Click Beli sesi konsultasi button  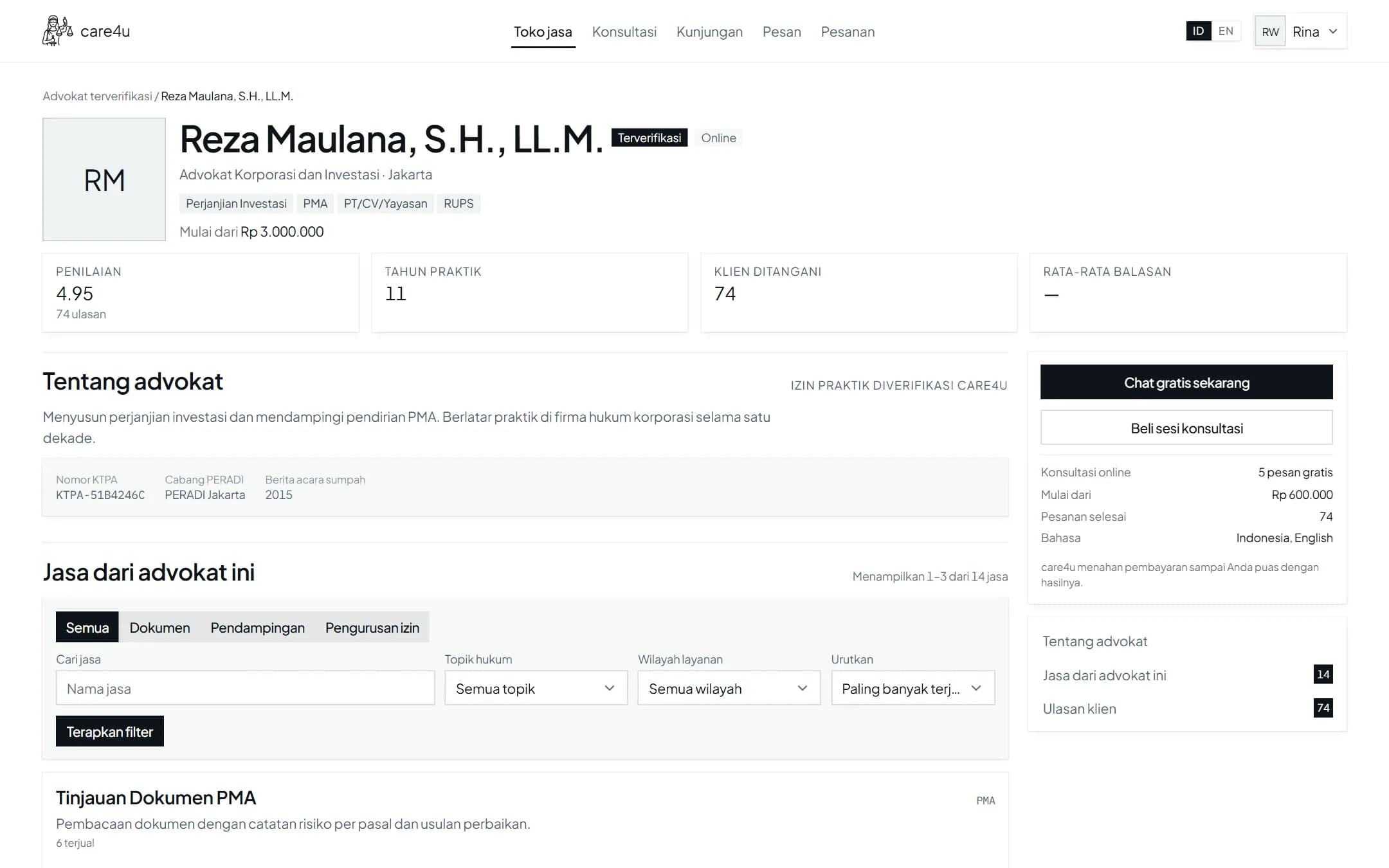pyautogui.click(x=1186, y=428)
